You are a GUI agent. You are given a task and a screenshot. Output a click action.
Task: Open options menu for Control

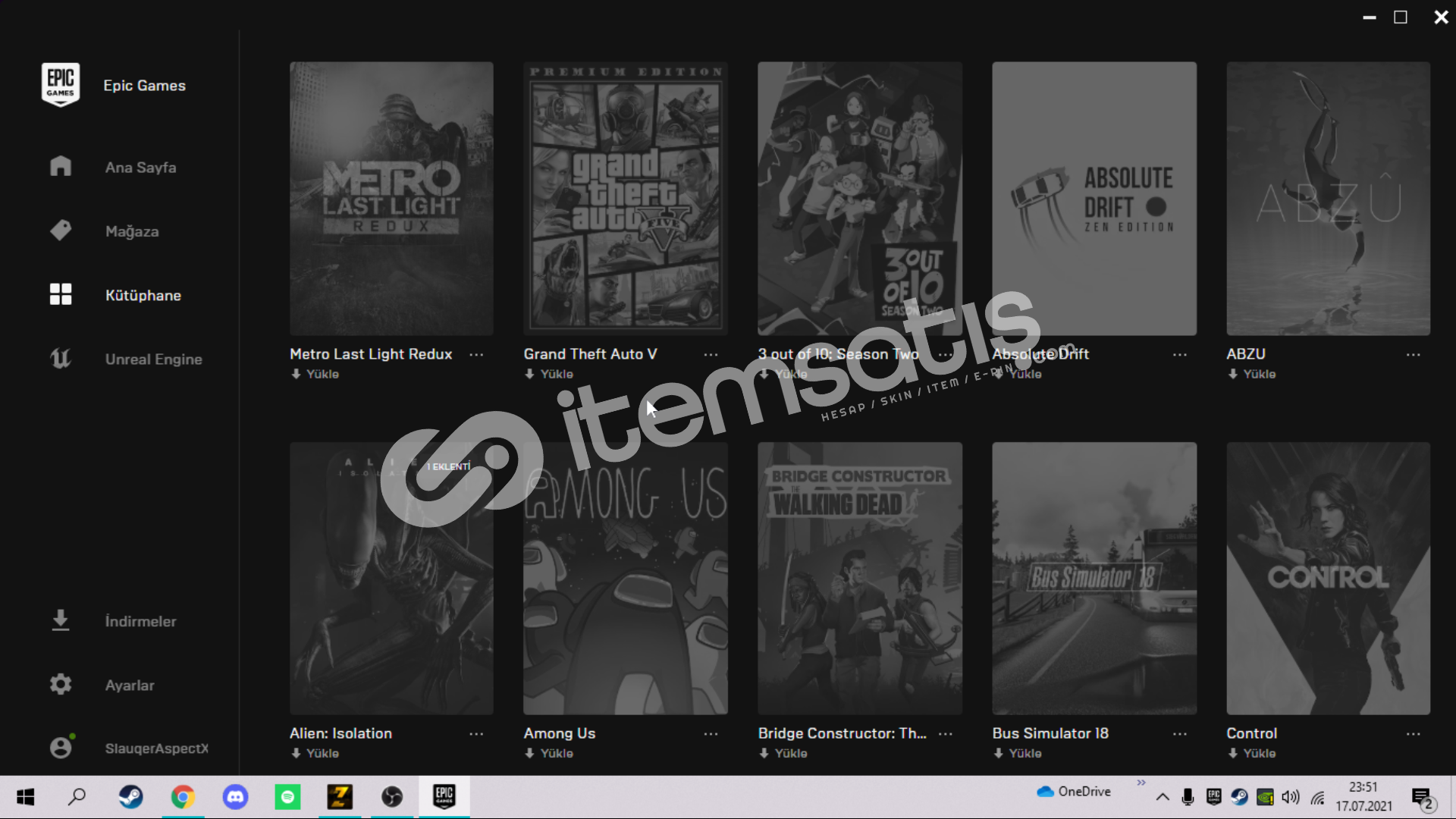(x=1414, y=734)
